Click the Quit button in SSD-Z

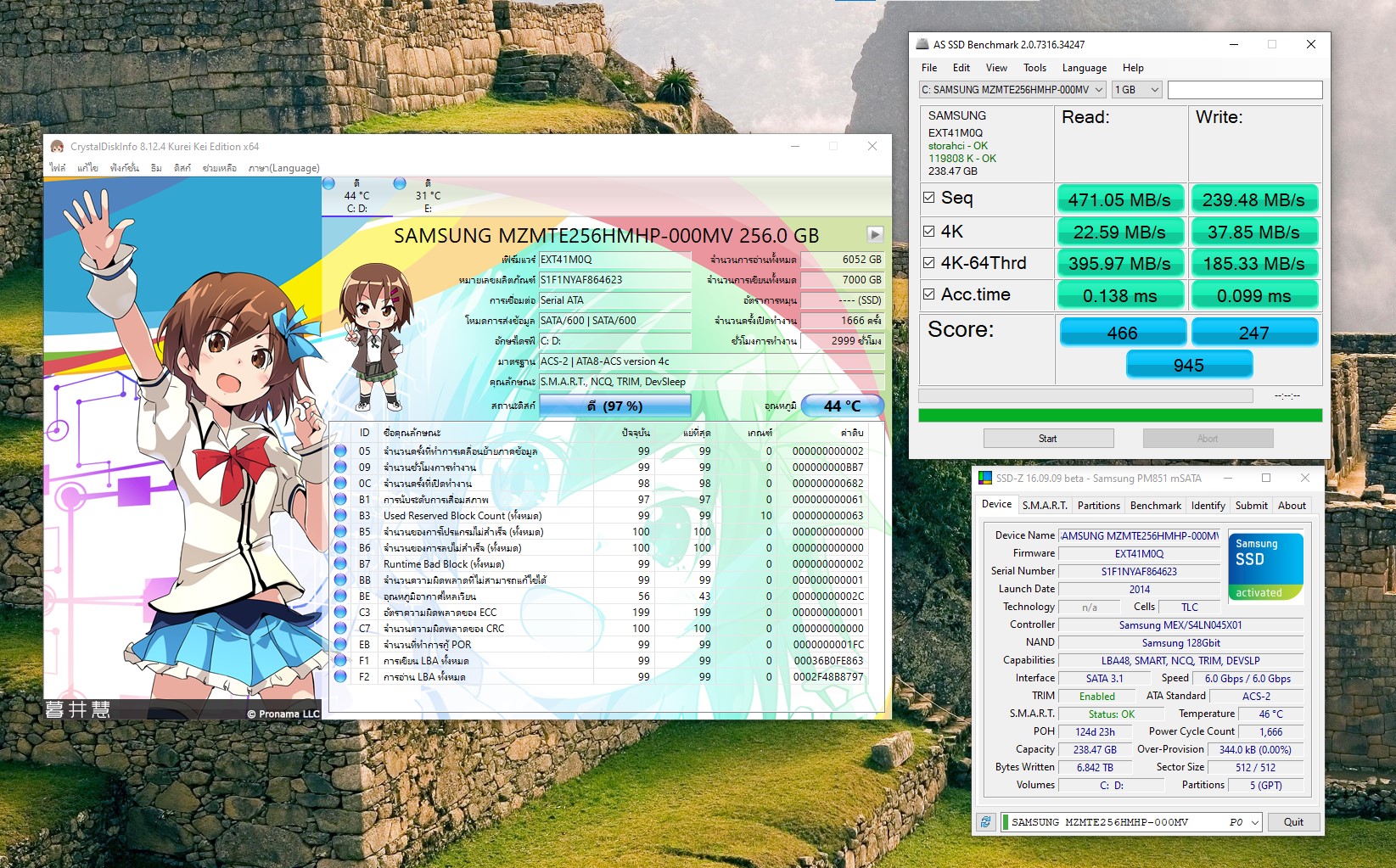click(x=1293, y=821)
